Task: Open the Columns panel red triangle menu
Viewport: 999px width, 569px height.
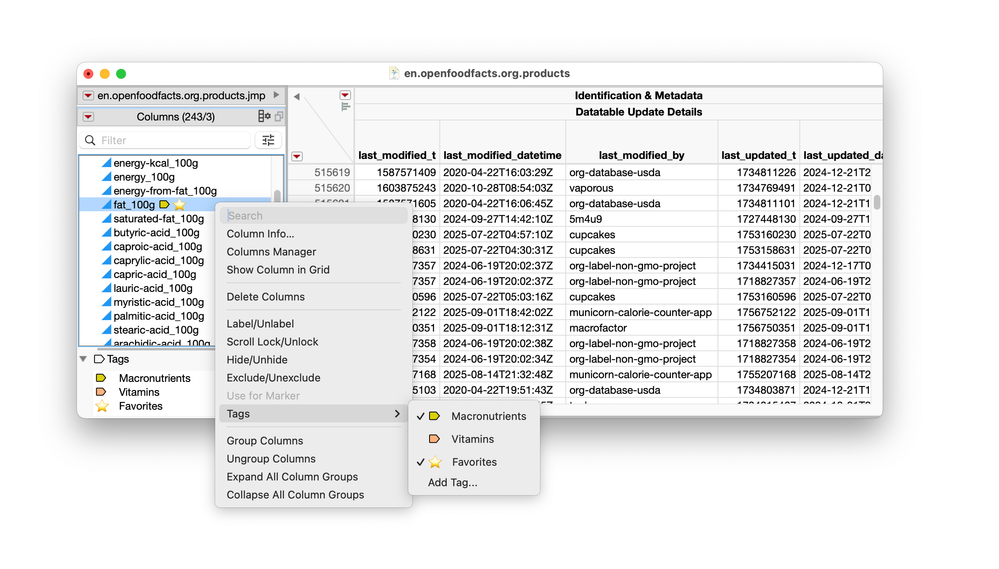Action: (x=88, y=117)
